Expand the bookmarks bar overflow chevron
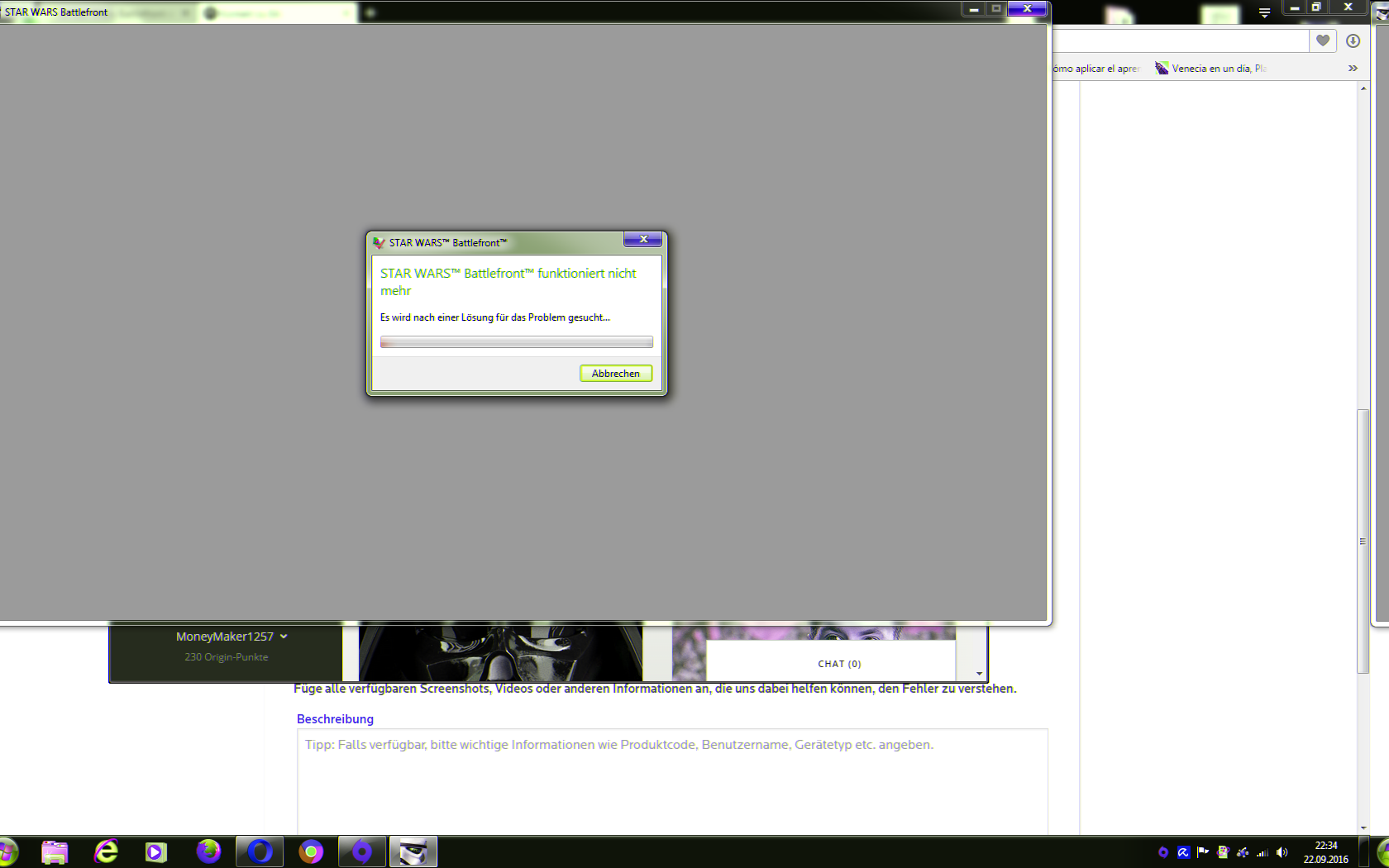 [1353, 69]
